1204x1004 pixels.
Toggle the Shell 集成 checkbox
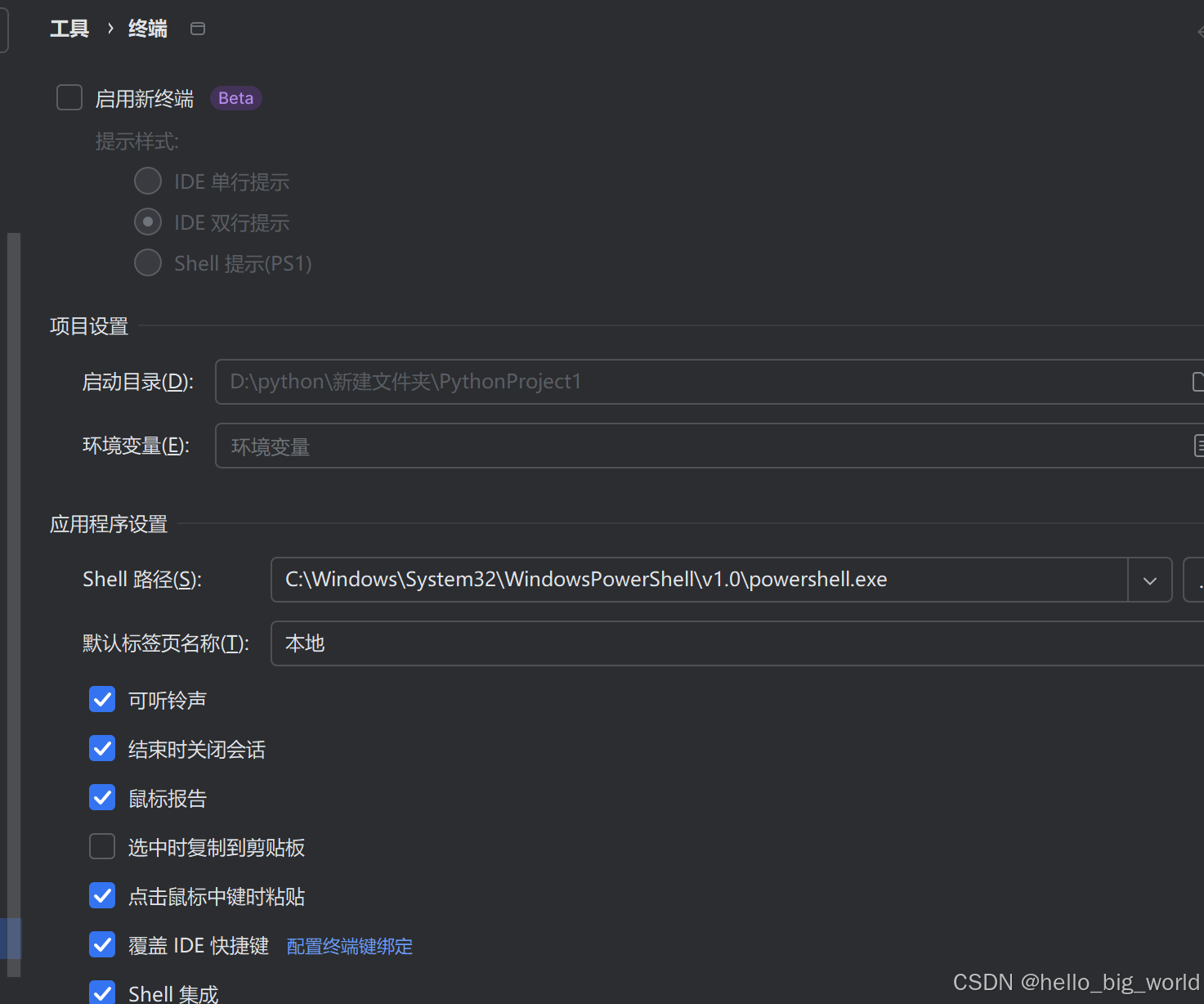point(101,992)
